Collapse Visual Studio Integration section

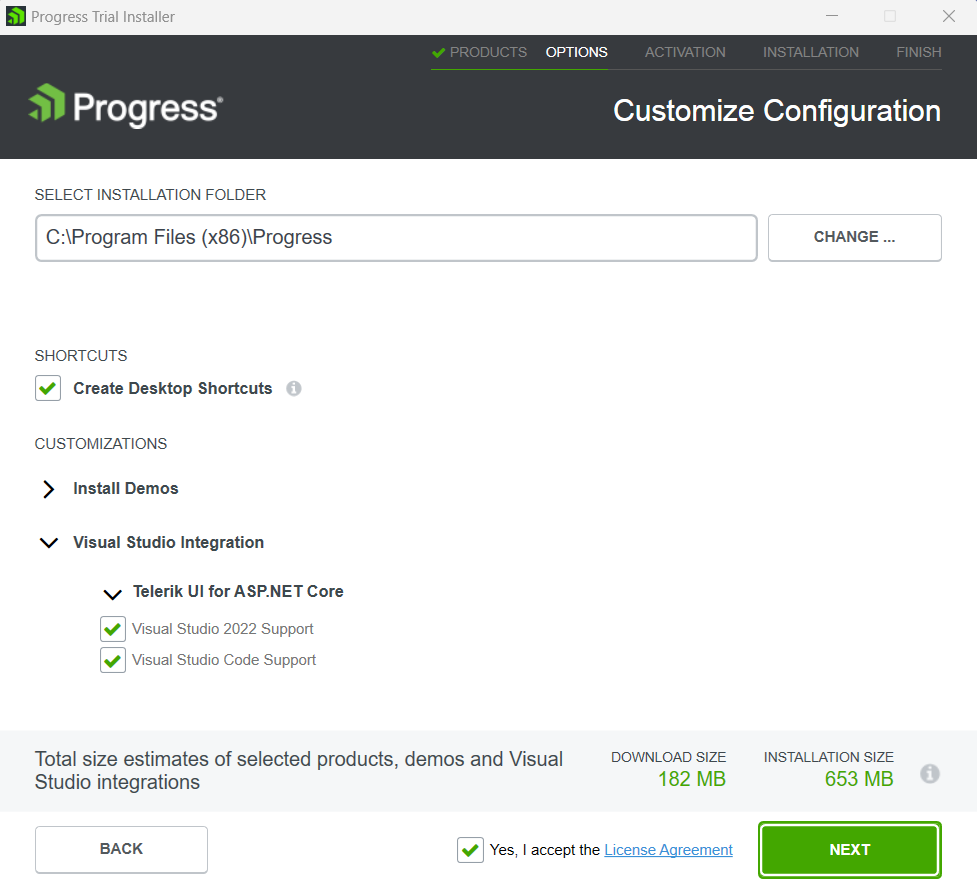pos(49,543)
